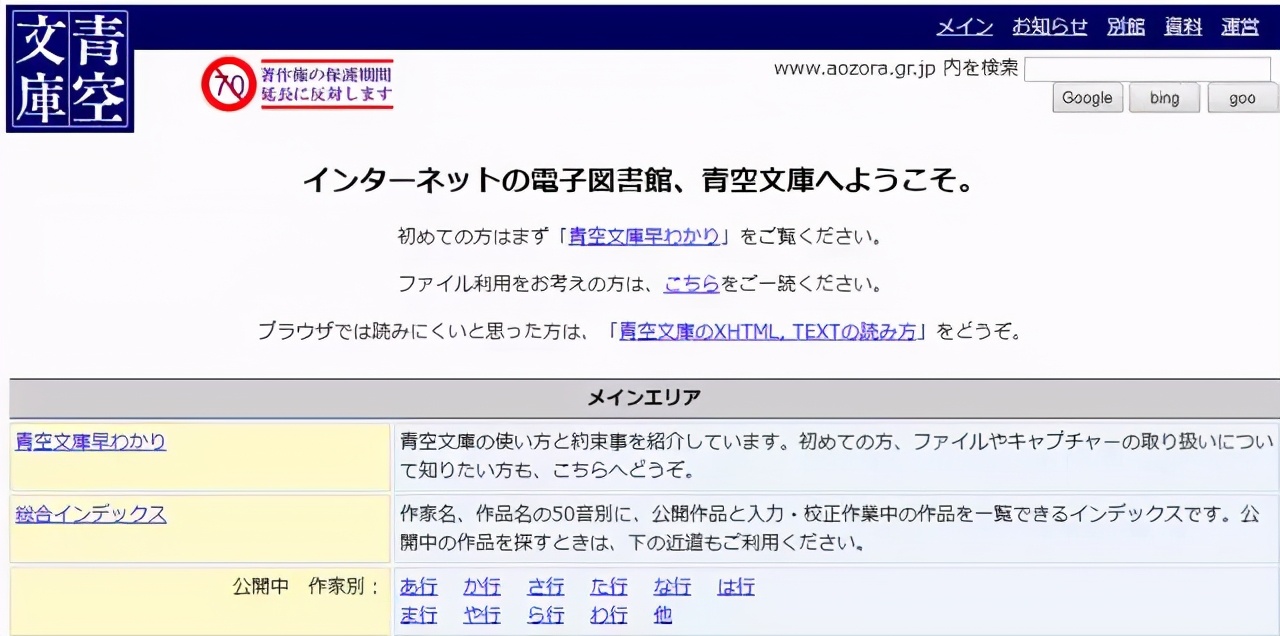Browse authors in や行

coord(482,615)
